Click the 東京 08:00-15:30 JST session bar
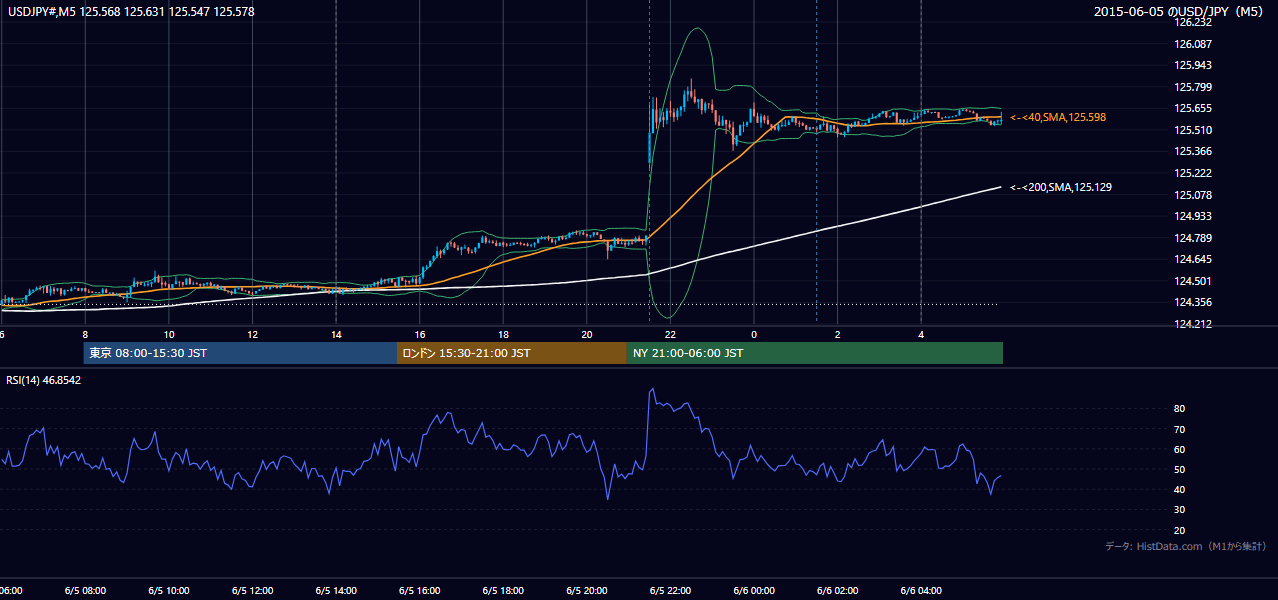1278x600 pixels. (240, 353)
